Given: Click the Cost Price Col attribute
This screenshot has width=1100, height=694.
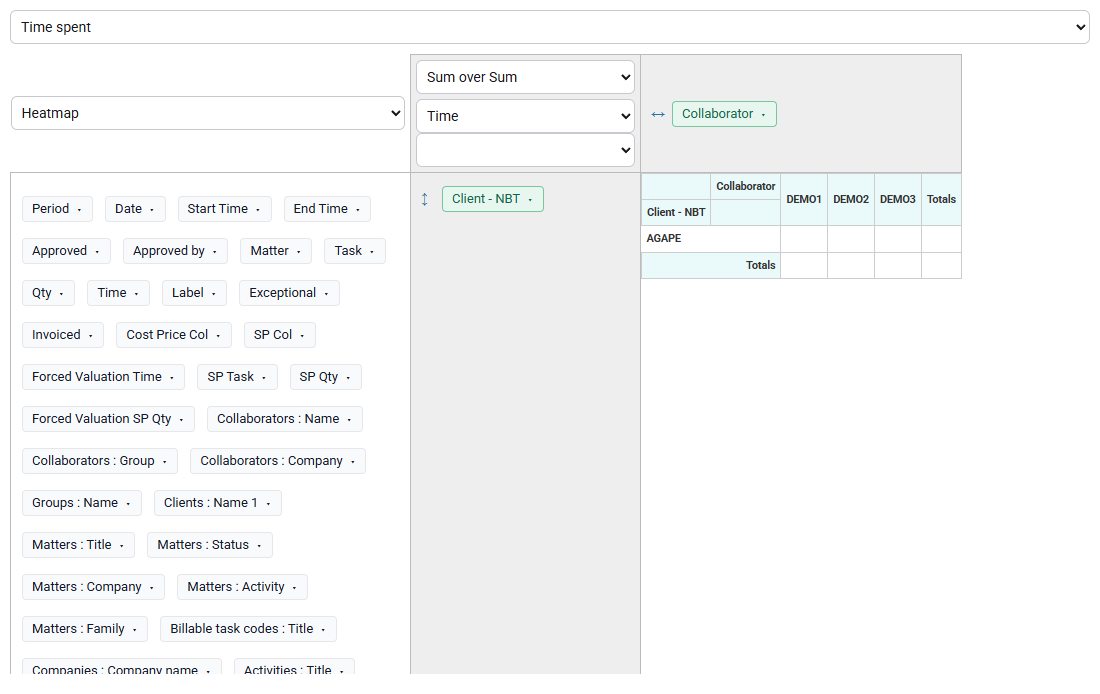Looking at the screenshot, I should pyautogui.click(x=174, y=335).
